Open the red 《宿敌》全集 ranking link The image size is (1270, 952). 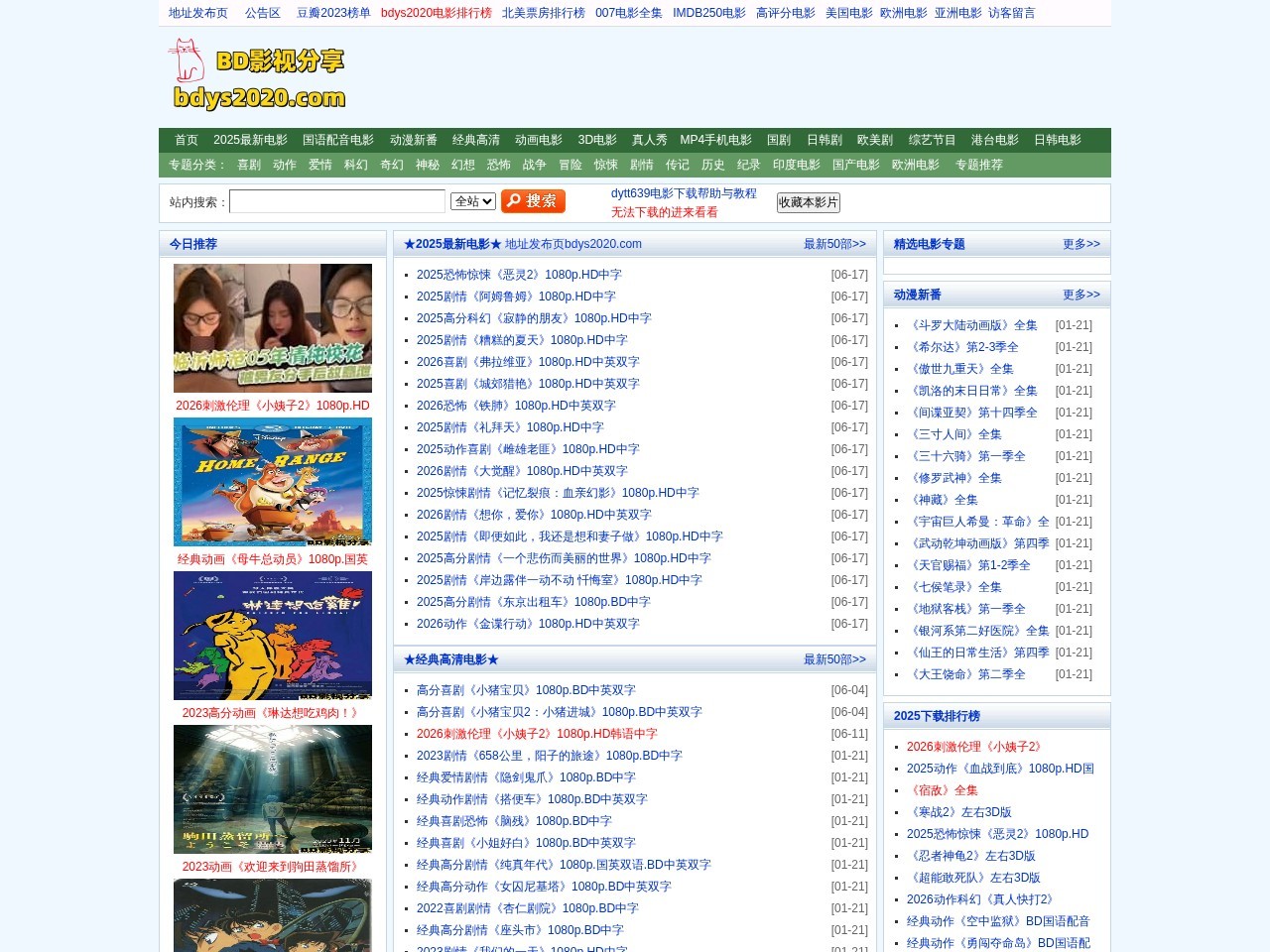943,790
